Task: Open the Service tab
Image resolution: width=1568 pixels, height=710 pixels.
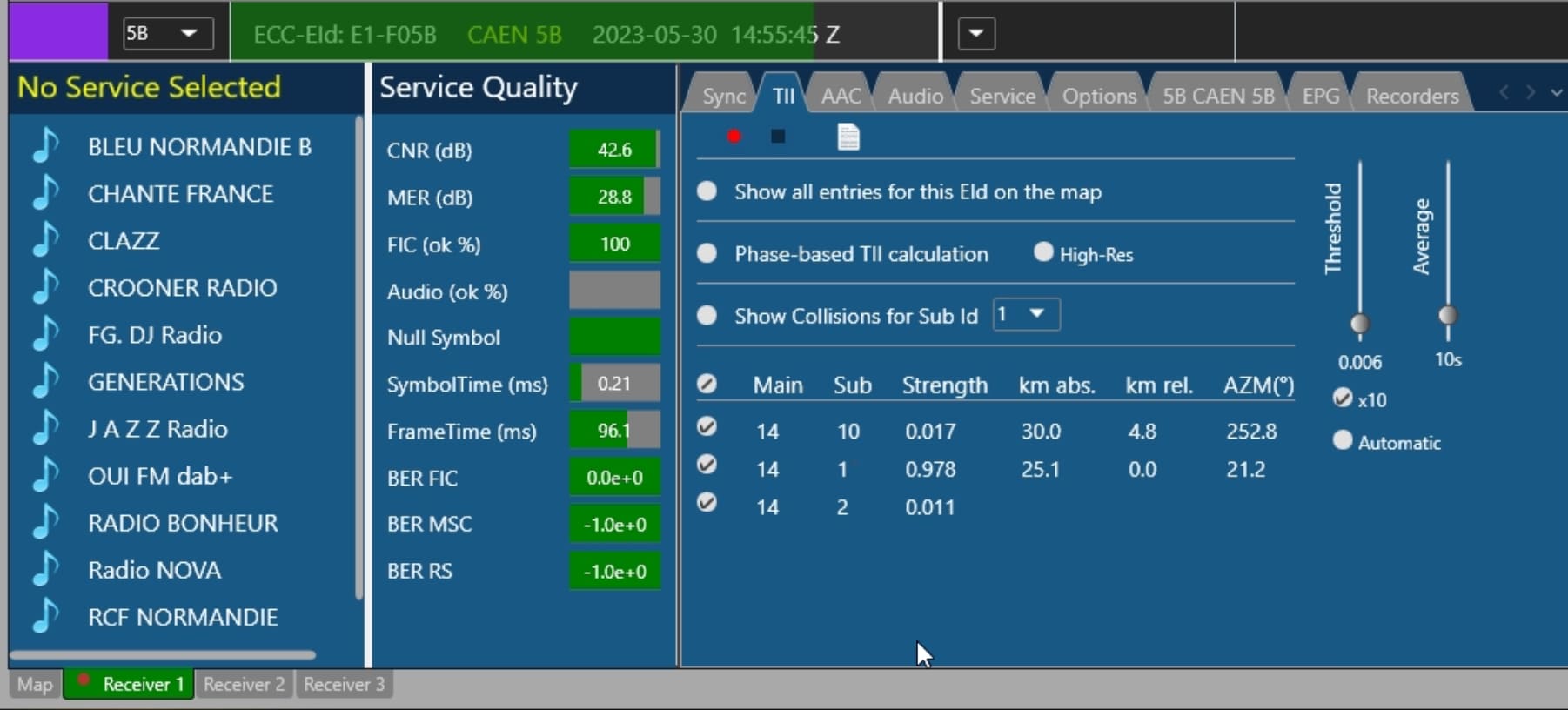Action: (1002, 96)
